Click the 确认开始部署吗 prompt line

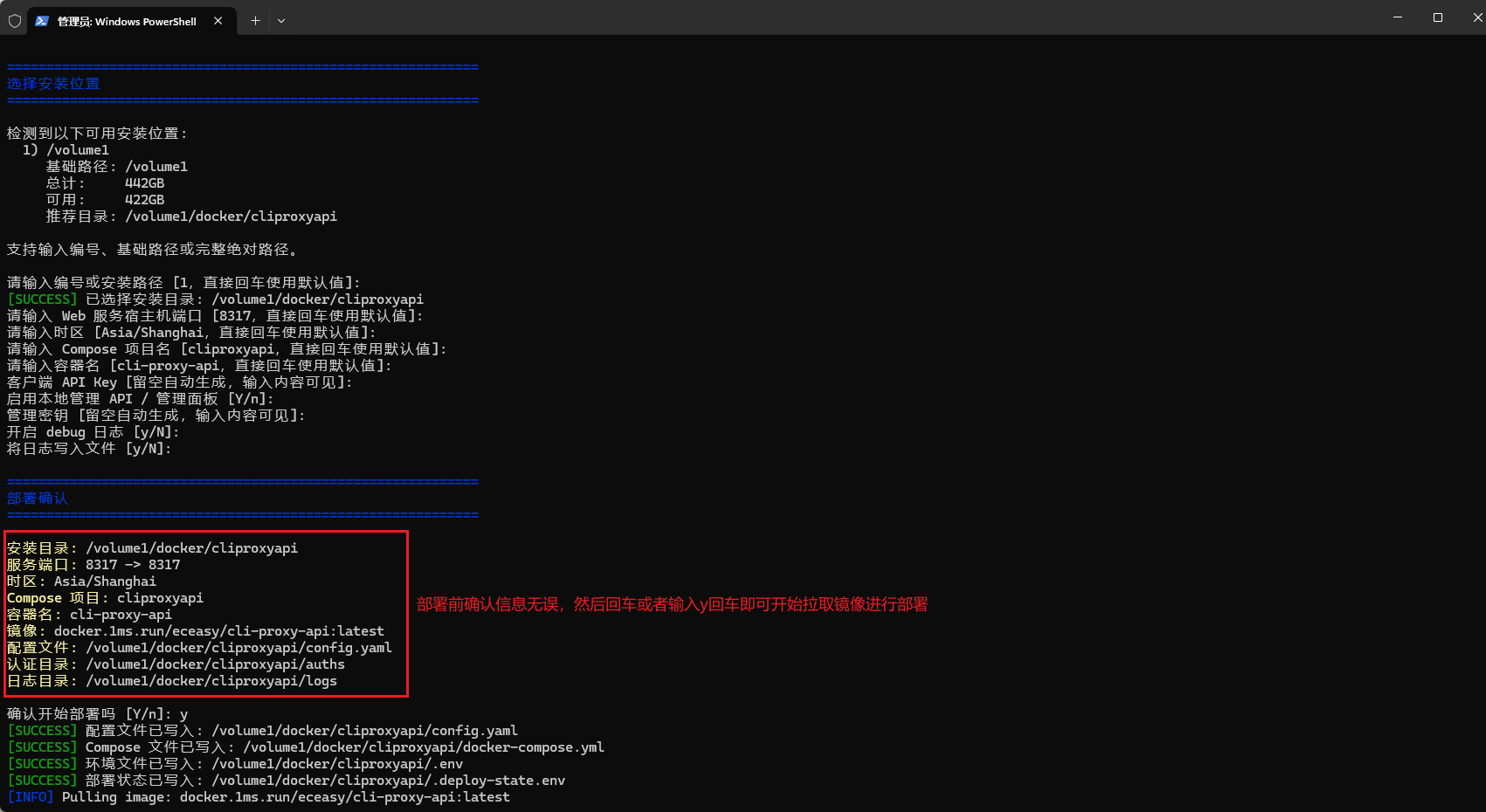point(97,714)
